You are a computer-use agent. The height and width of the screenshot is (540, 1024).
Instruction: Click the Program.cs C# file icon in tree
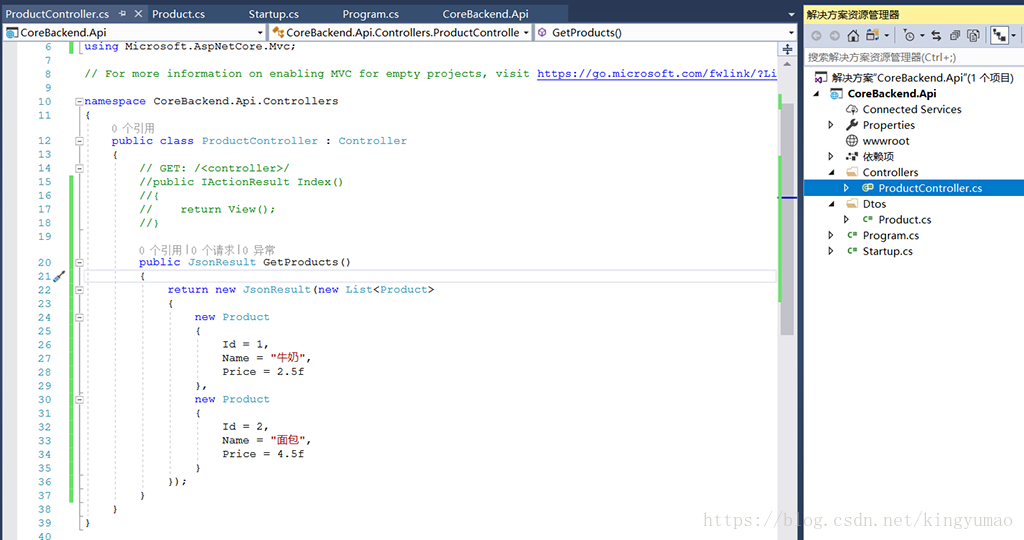click(852, 235)
